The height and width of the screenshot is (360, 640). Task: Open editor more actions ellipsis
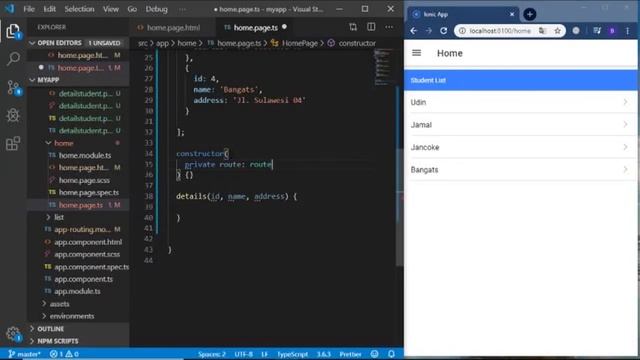(x=389, y=27)
